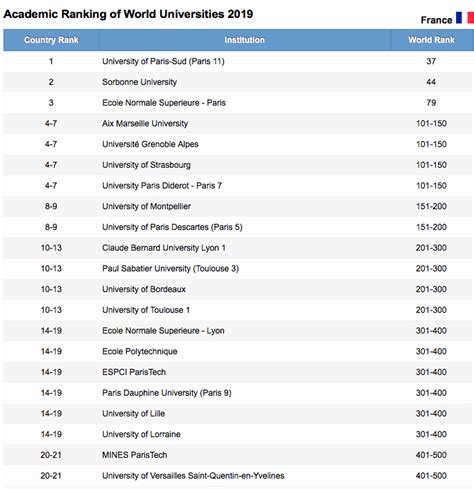The height and width of the screenshot is (489, 474).
Task: Click world rank 79 cell
Action: (431, 103)
